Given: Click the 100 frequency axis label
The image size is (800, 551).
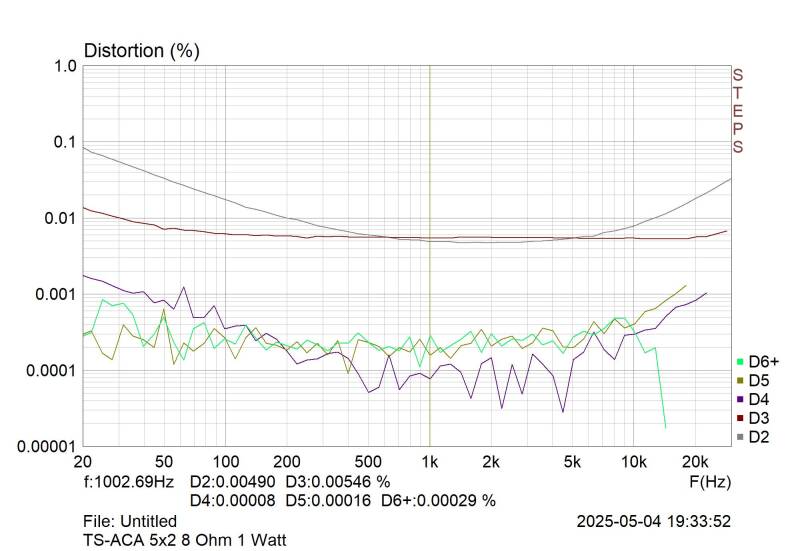Looking at the screenshot, I should pyautogui.click(x=226, y=462).
